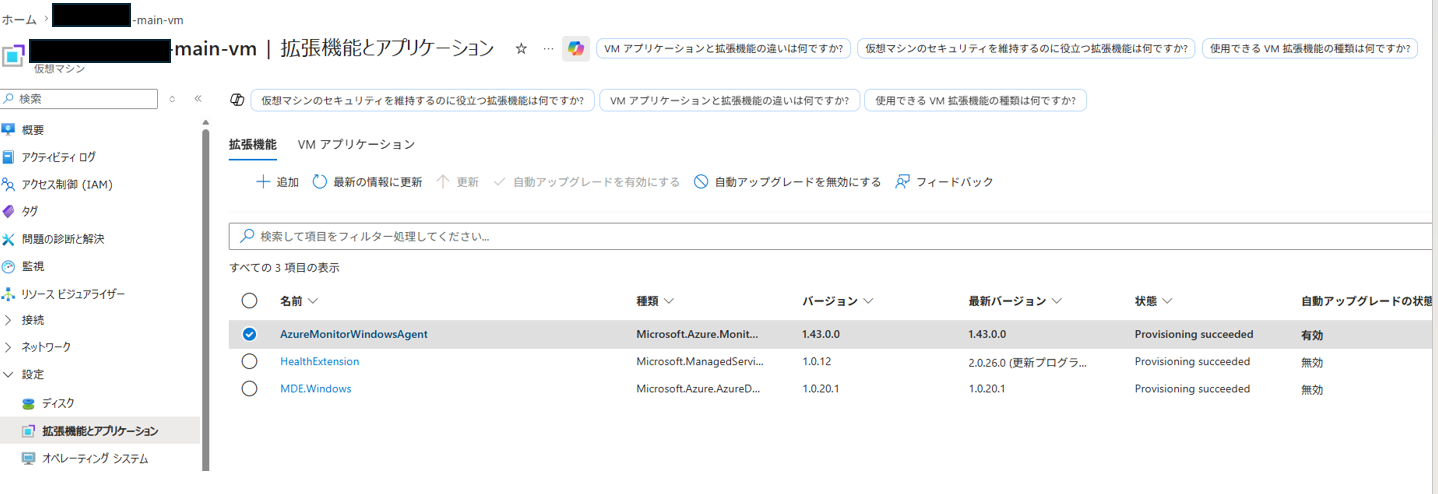1438x494 pixels.
Task: Click the オペレーティング システム icon
Action: pyautogui.click(x=29, y=459)
